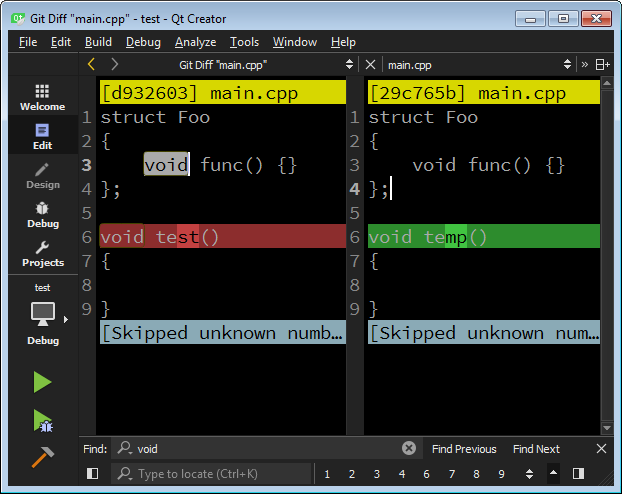Screen dimensions: 622x494
Task: Click the right Skipped unknown number banner
Action: (484, 333)
